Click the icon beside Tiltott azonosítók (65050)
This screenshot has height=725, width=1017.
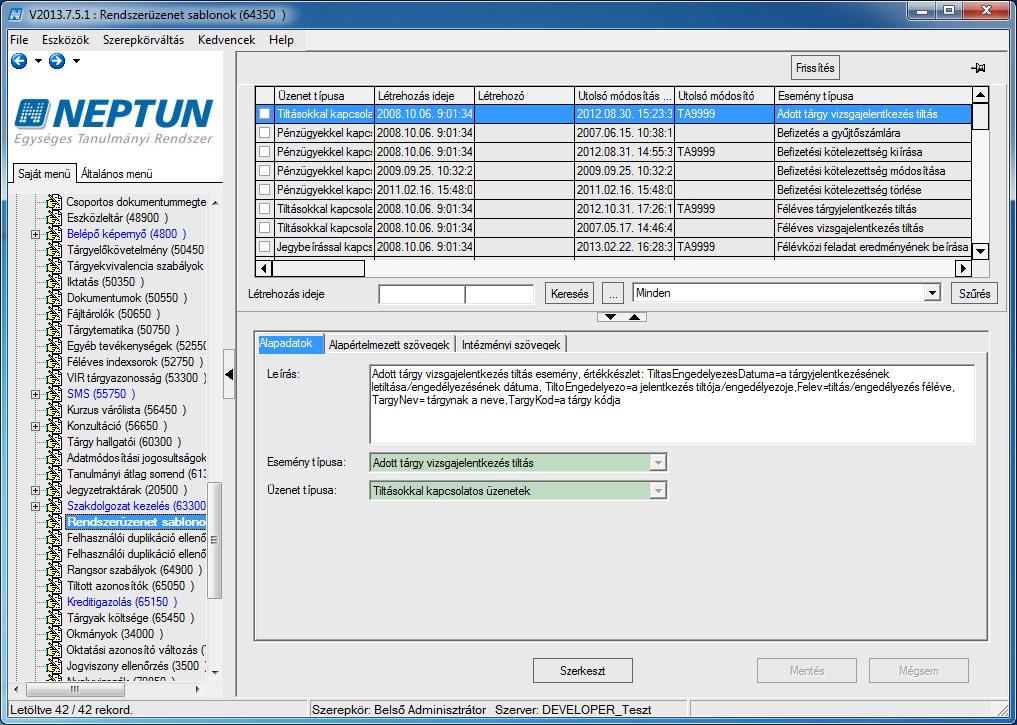click(54, 586)
